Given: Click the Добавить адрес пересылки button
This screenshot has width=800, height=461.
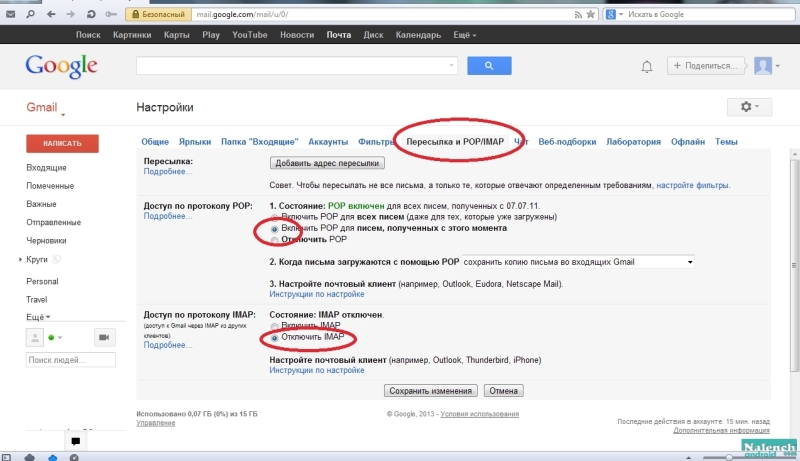Looking at the screenshot, I should point(327,163).
